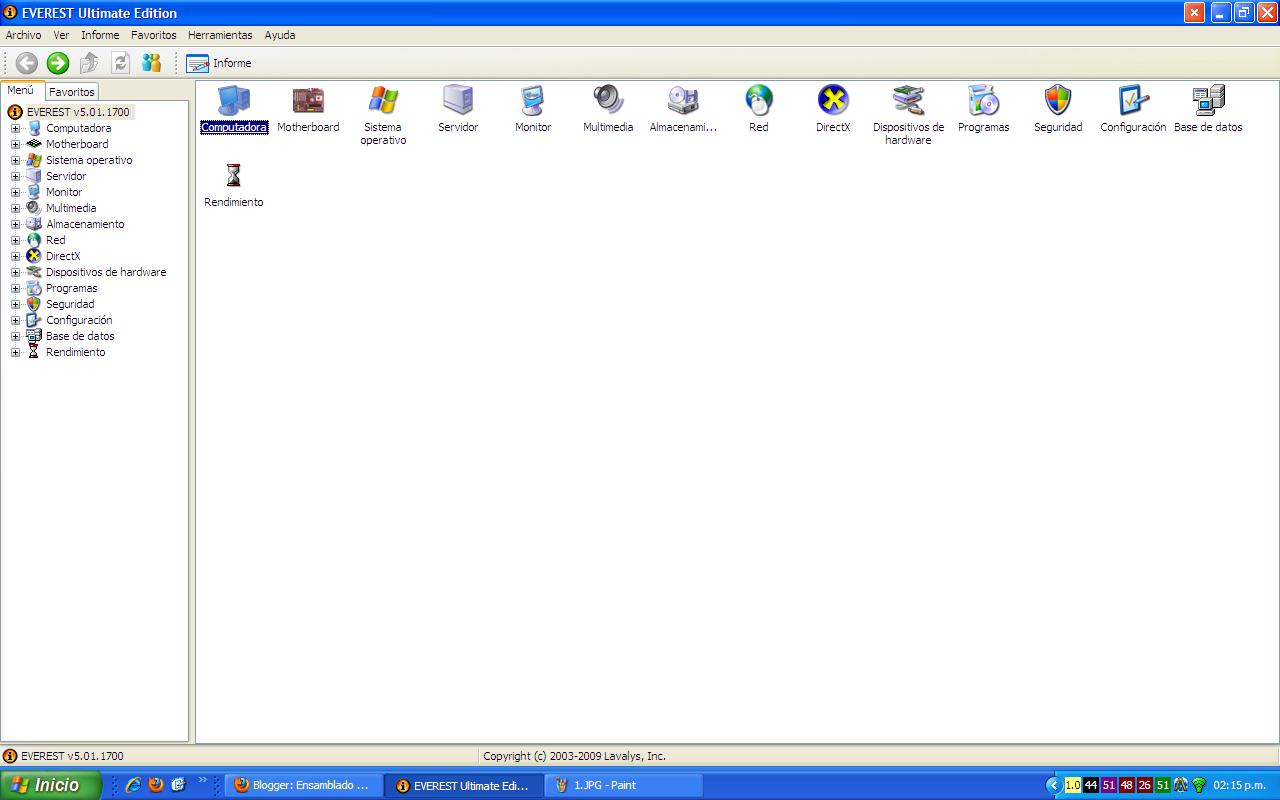Viewport: 1280px width, 800px height.
Task: Open the Favoritos menu in menu bar
Action: 153,35
